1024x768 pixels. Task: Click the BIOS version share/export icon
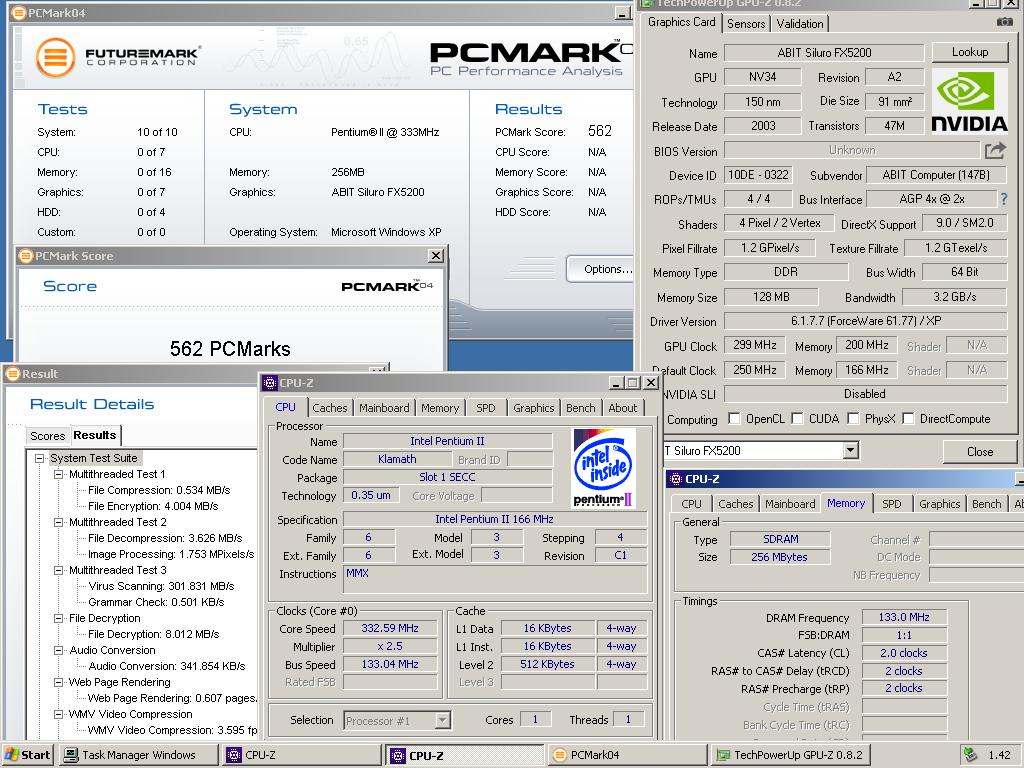click(995, 151)
